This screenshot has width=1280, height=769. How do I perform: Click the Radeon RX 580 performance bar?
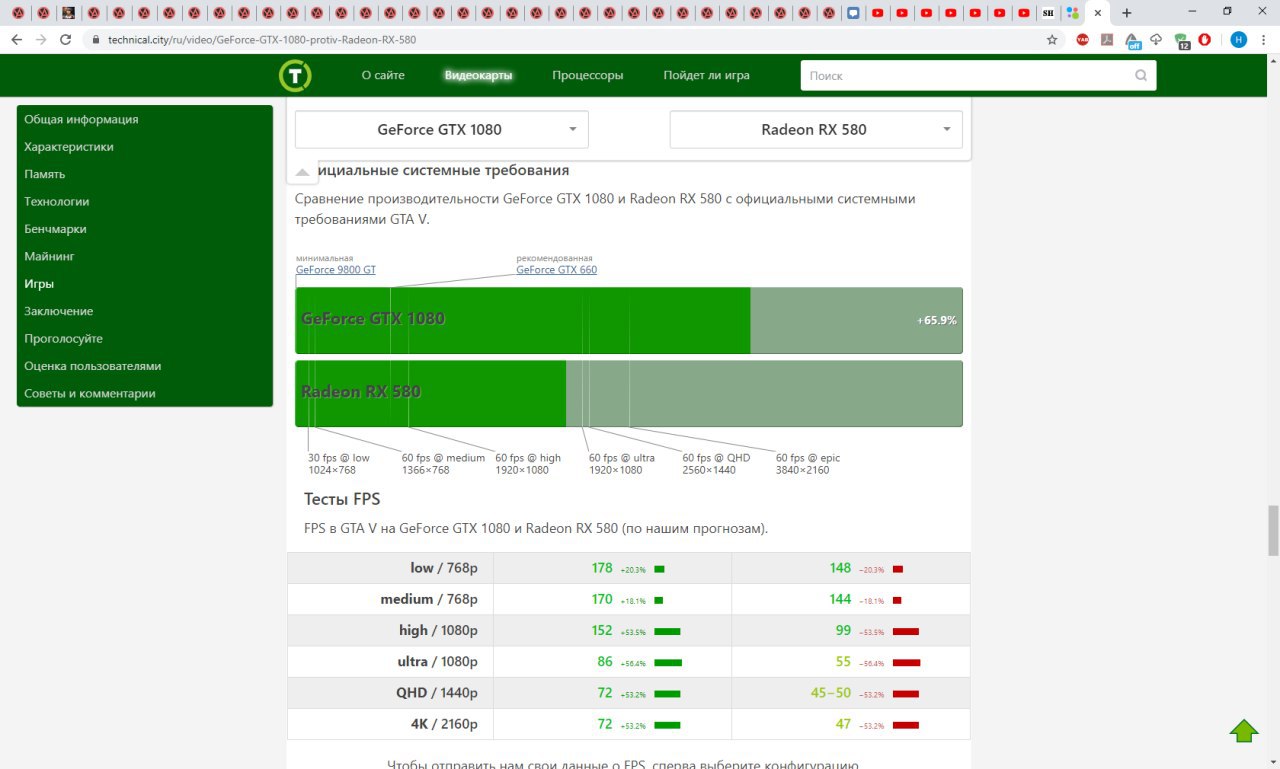coord(629,393)
